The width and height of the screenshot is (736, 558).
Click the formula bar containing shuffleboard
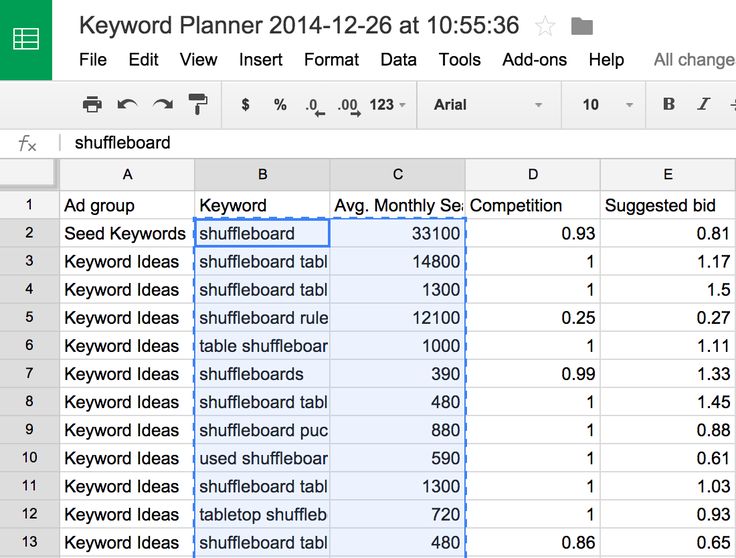(400, 143)
